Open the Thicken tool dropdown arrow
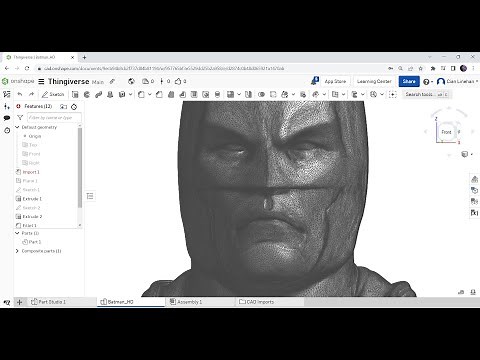The width and height of the screenshot is (480, 360). [x=130, y=95]
